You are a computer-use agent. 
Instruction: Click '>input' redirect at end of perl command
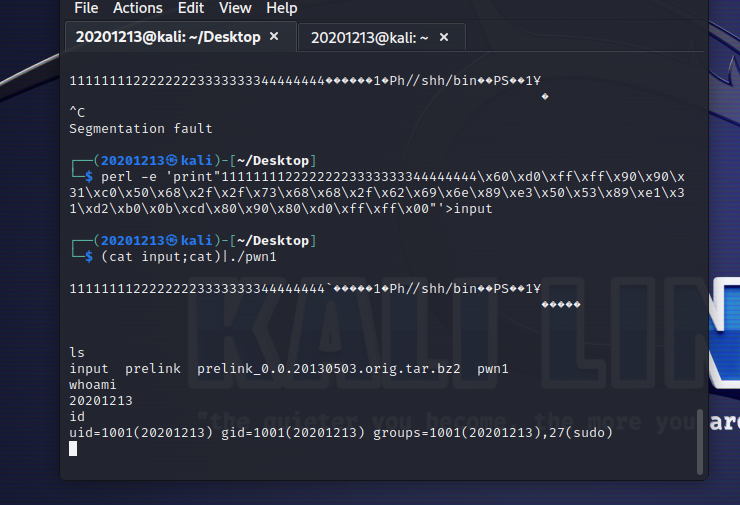click(469, 209)
